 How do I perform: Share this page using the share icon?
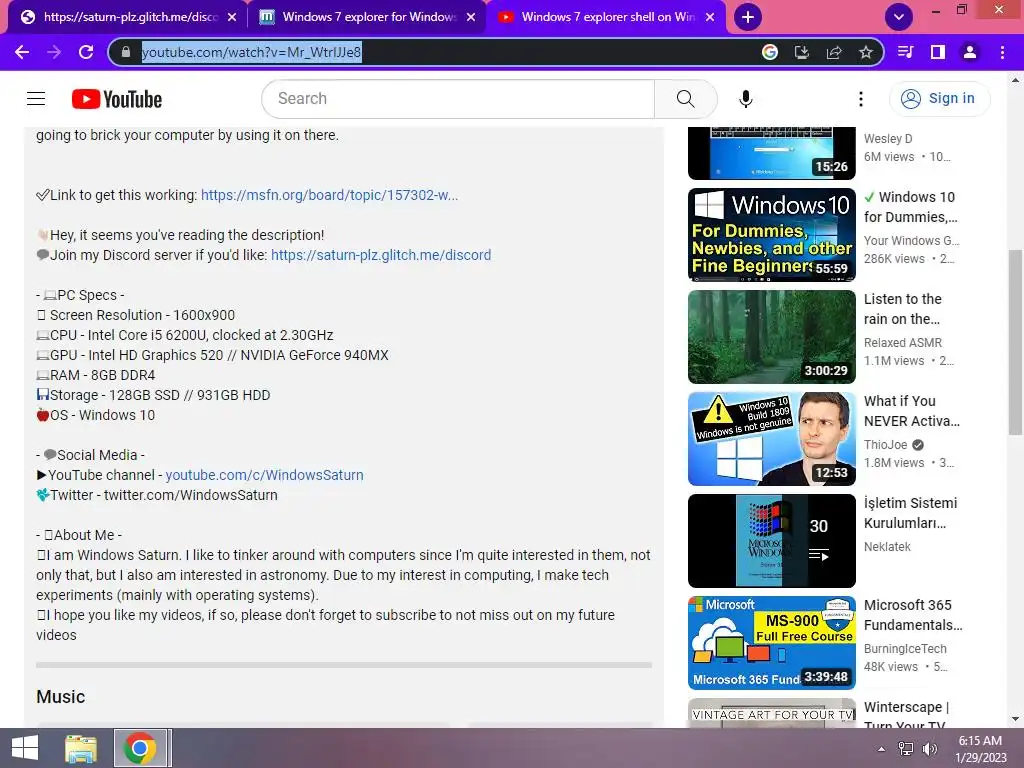point(834,52)
